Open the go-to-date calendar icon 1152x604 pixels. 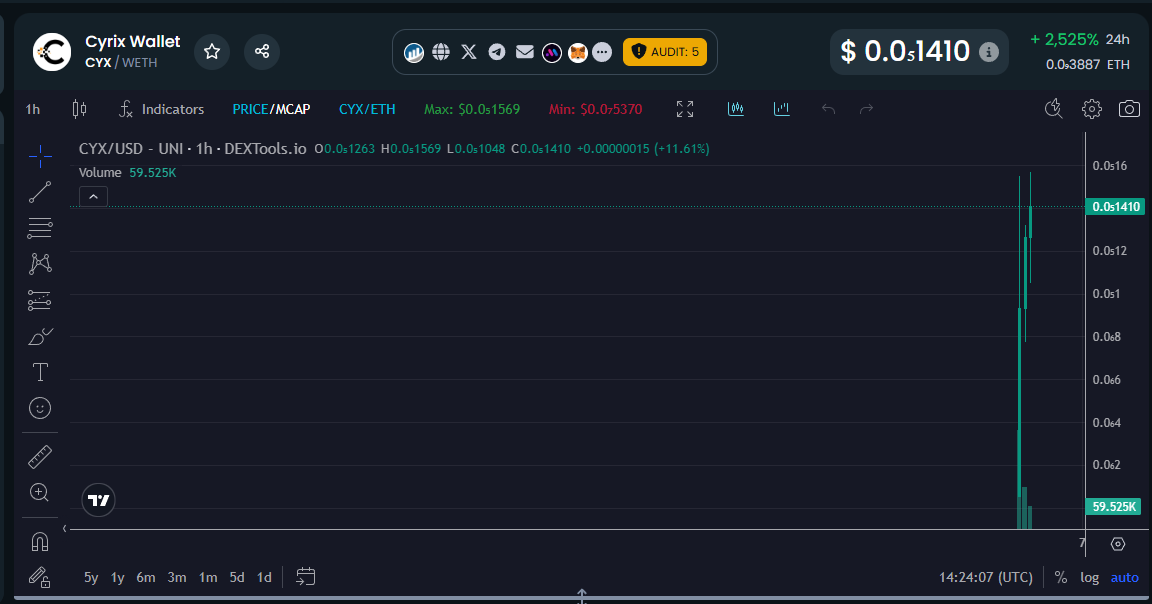pos(306,577)
